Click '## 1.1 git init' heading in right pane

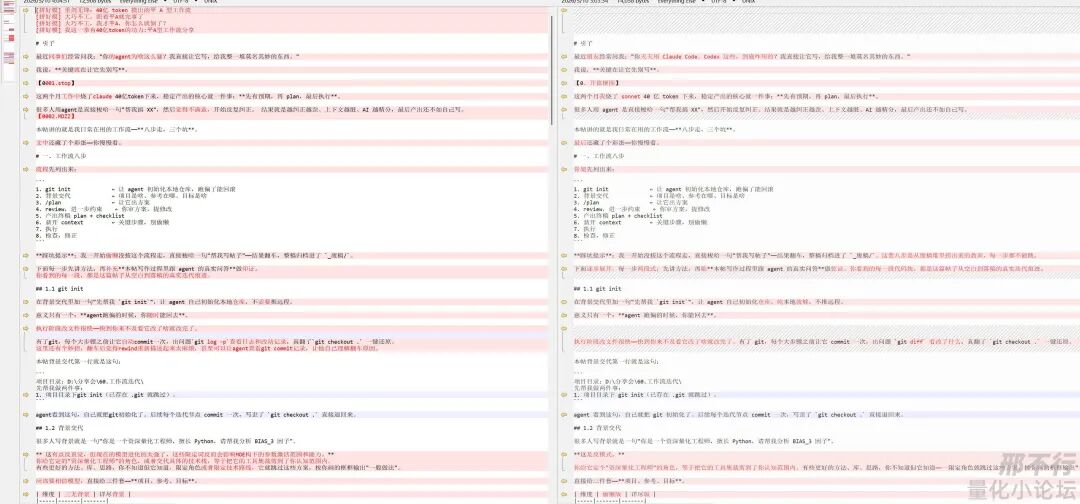[598, 288]
